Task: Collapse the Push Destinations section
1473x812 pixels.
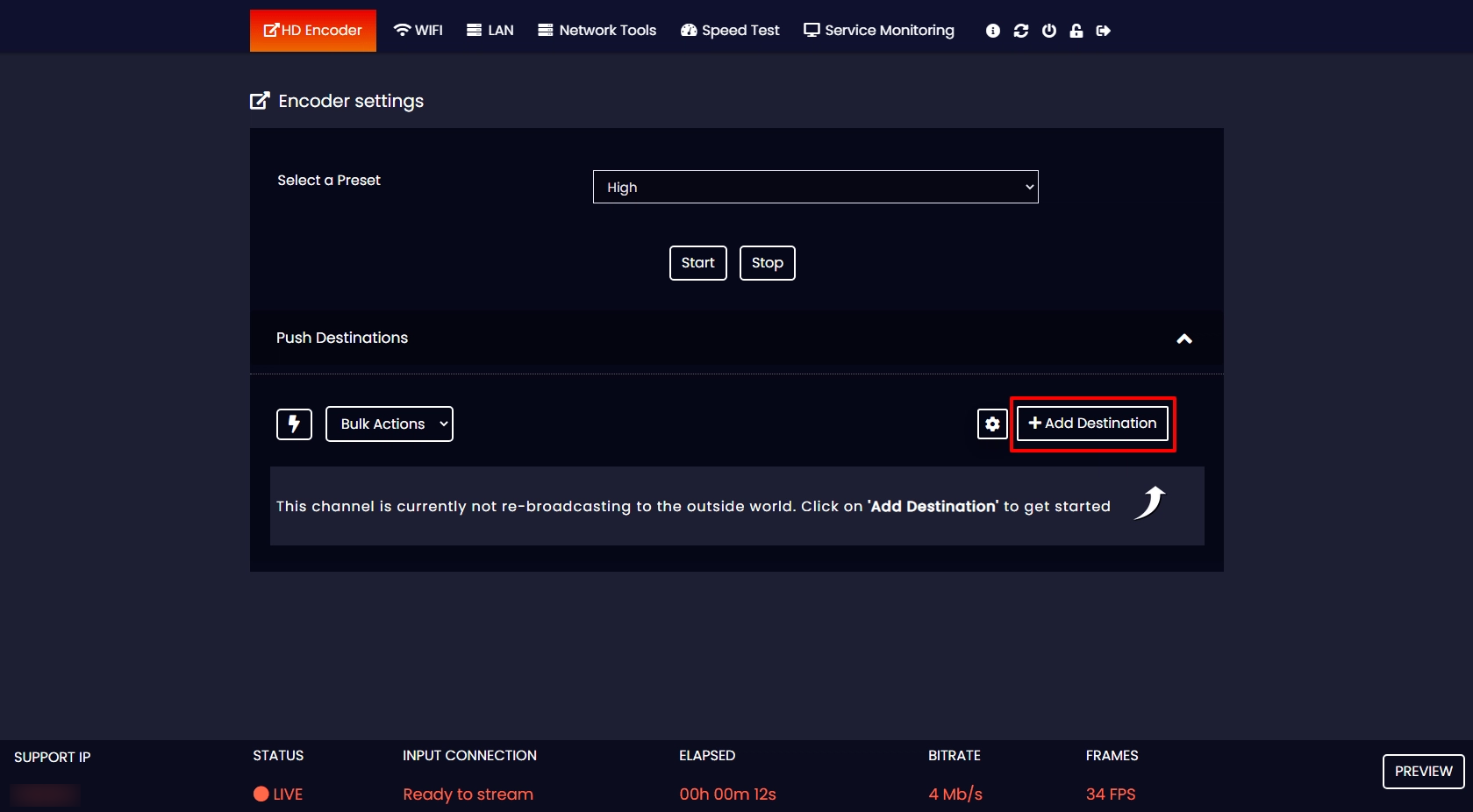Action: tap(1184, 340)
